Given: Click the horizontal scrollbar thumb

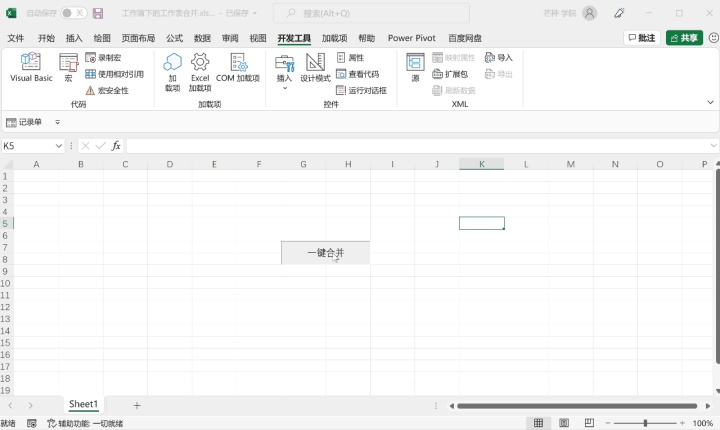Looking at the screenshot, I should tap(577, 406).
